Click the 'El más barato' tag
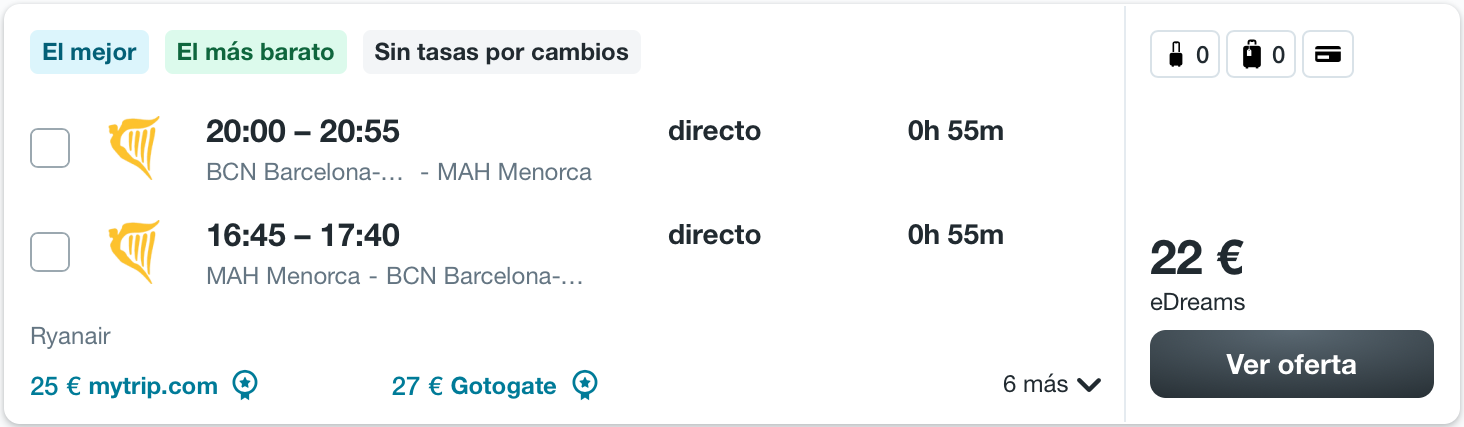The height and width of the screenshot is (427, 1464). (x=256, y=52)
